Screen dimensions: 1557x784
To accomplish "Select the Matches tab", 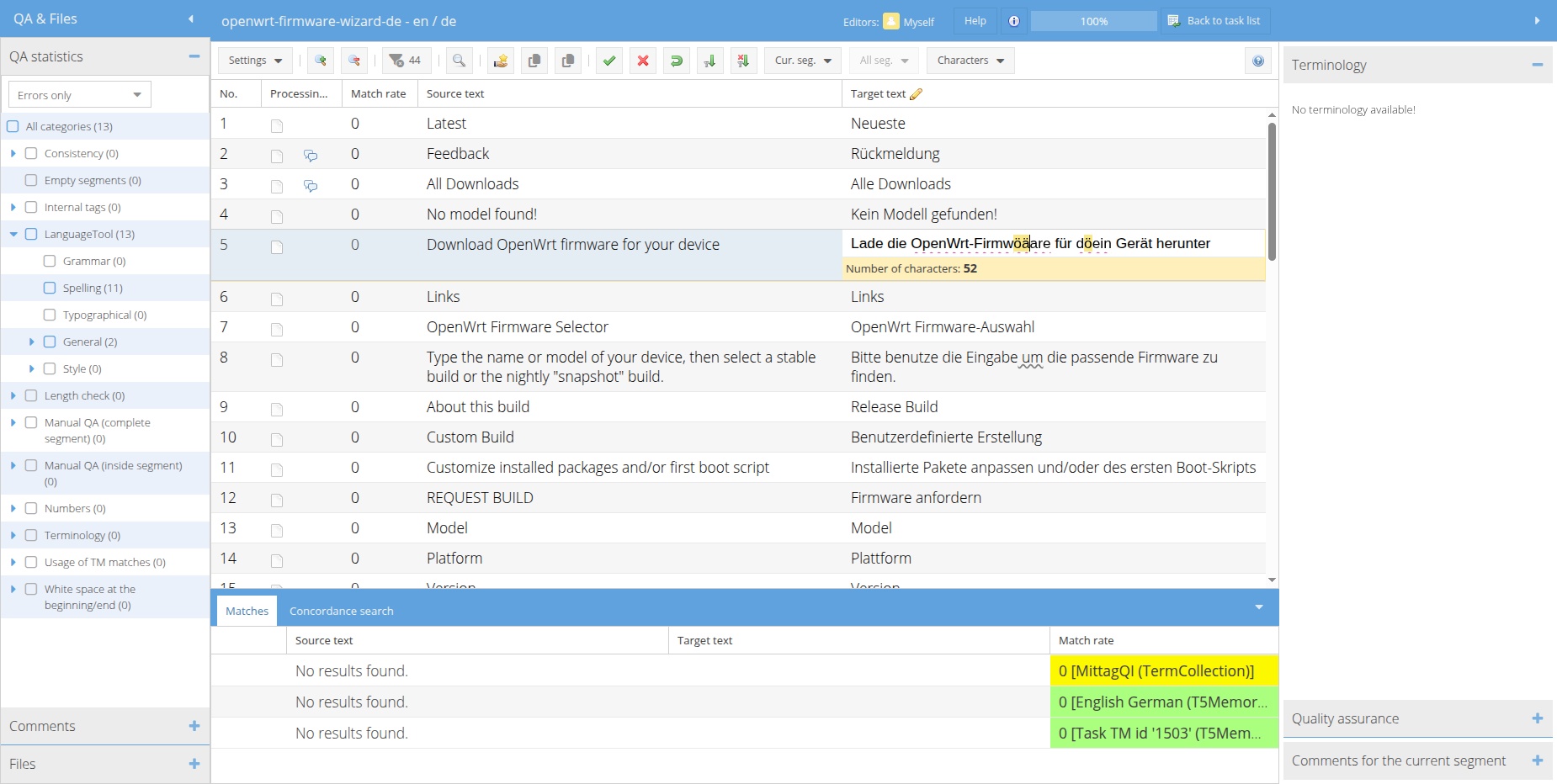I will pos(247,611).
